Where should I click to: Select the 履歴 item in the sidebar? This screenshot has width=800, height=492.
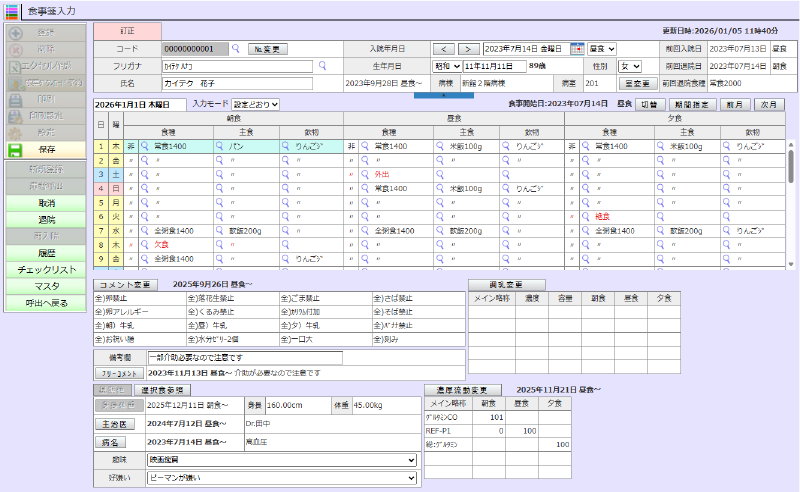click(47, 254)
